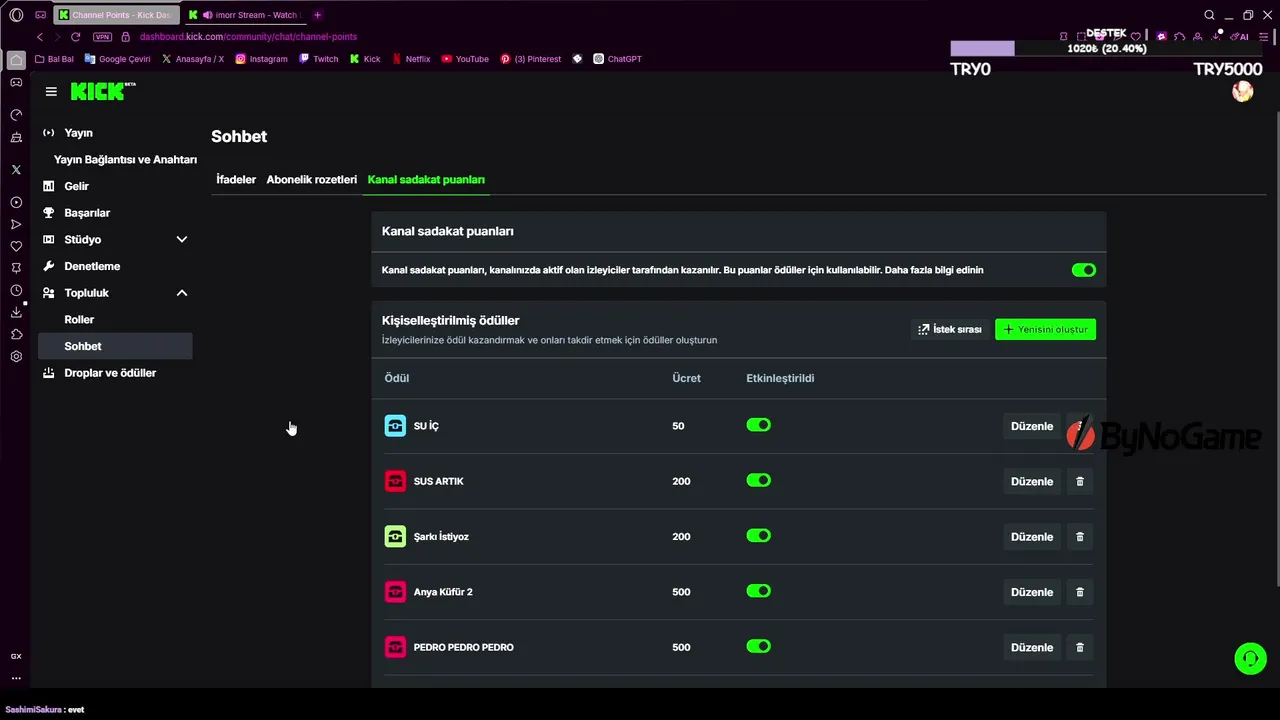Viewport: 1280px width, 720px height.
Task: Toggle the SU İÇ reward off
Action: click(758, 425)
